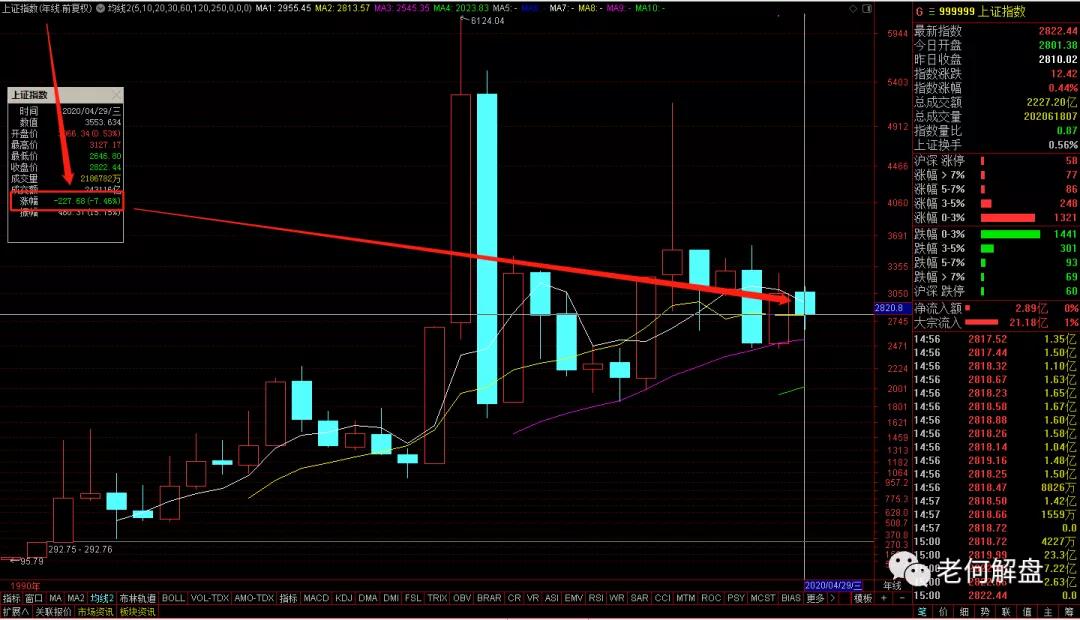Viewport: 1080px width, 620px height.
Task: Select the VR indicator tab
Action: pyautogui.click(x=533, y=598)
